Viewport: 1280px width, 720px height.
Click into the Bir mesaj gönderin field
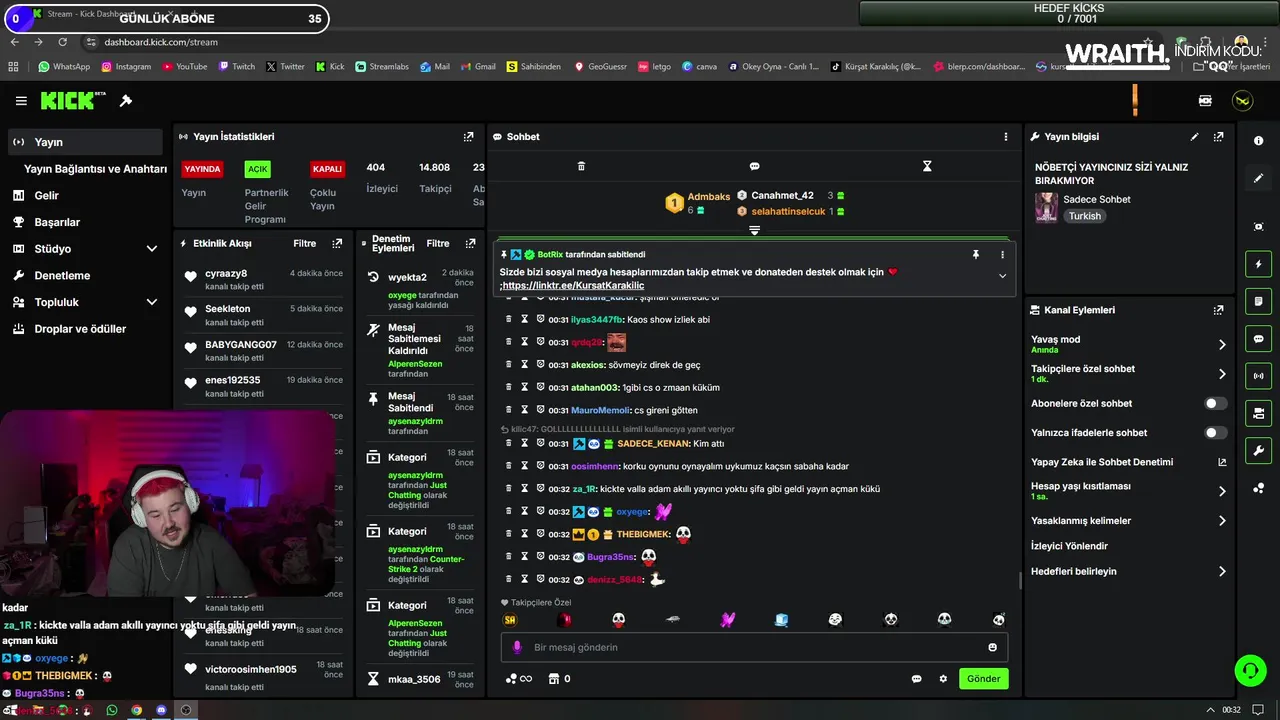pos(755,647)
